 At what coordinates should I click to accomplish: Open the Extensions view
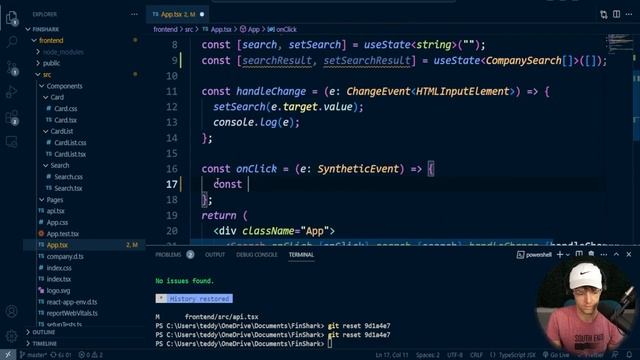(11, 118)
